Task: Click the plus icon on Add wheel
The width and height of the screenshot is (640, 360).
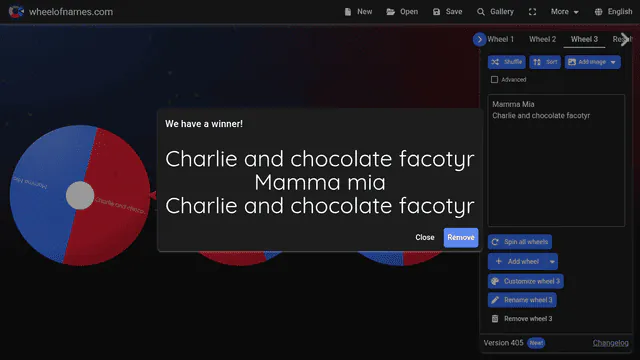Action: coord(498,261)
